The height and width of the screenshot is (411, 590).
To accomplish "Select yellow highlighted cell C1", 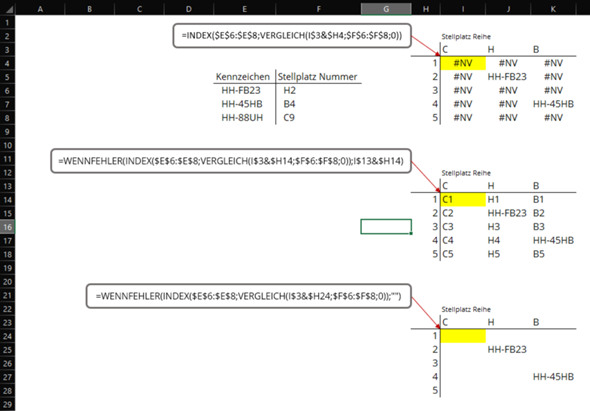I will 463,199.
